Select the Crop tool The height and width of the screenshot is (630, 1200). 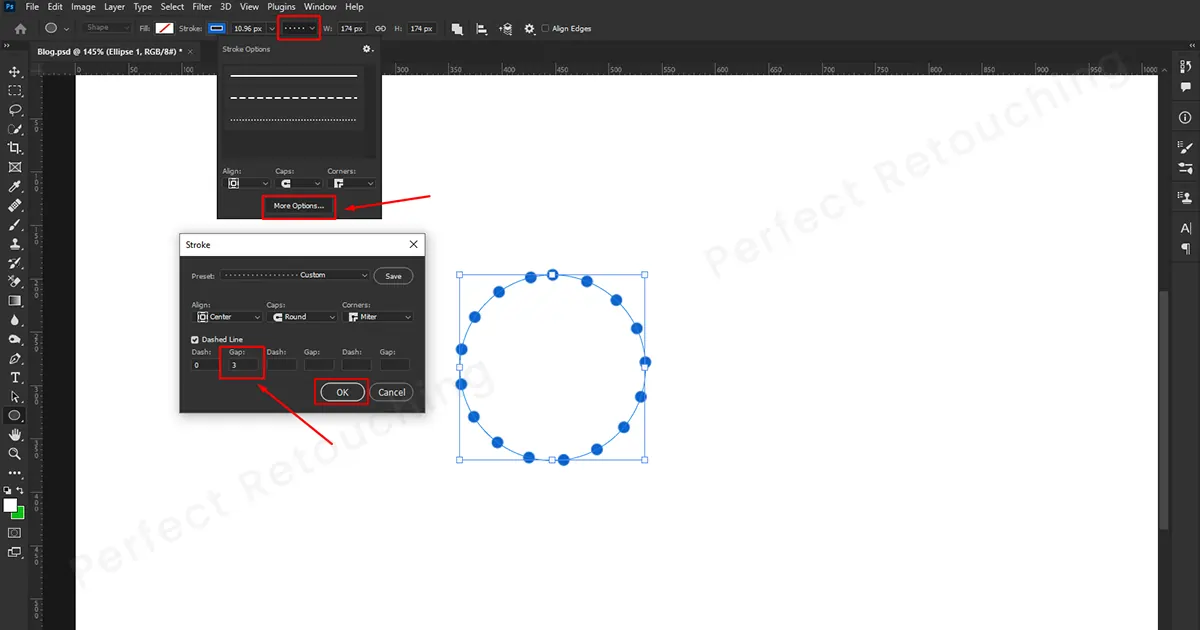pos(15,148)
